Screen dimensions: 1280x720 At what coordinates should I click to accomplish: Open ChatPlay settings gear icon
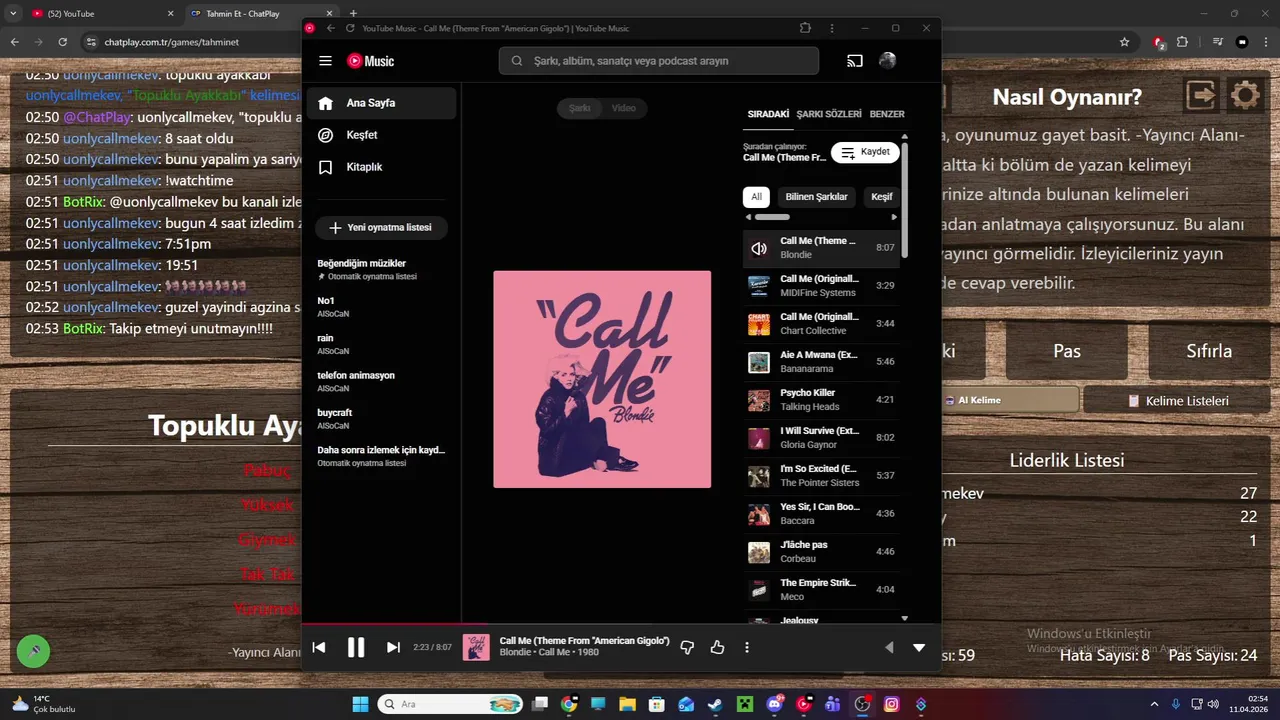[1245, 96]
